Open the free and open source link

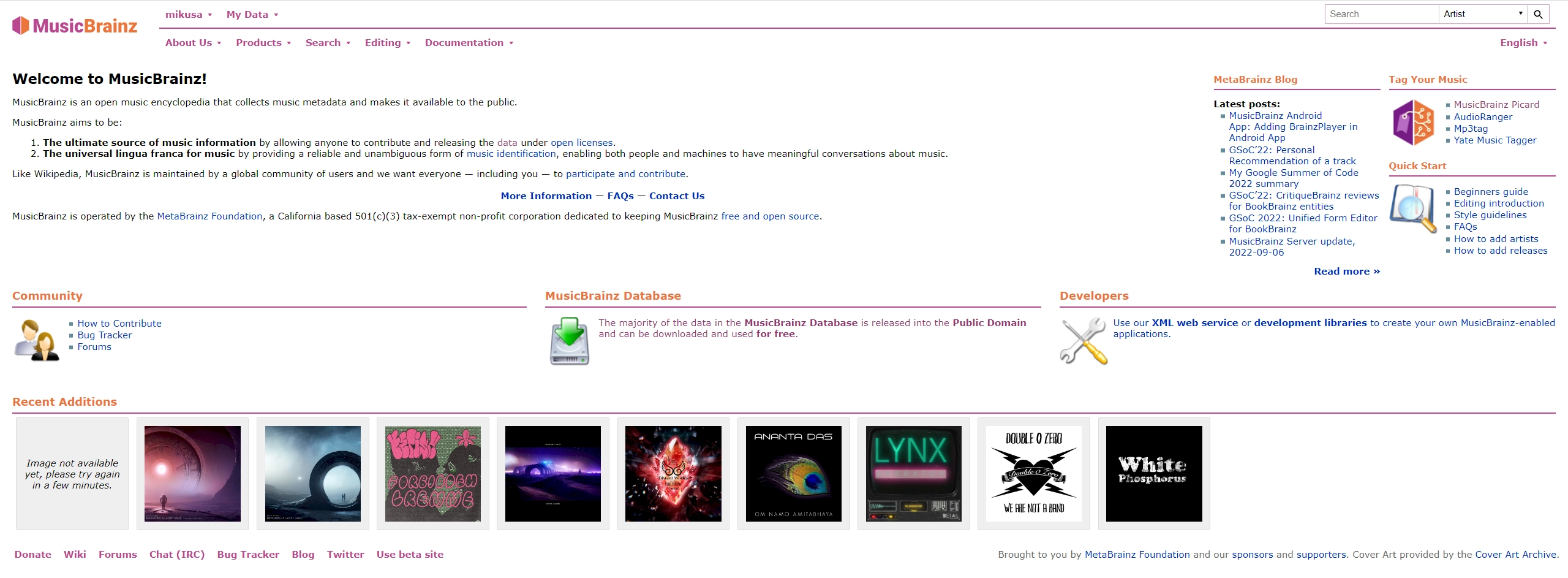click(x=770, y=216)
